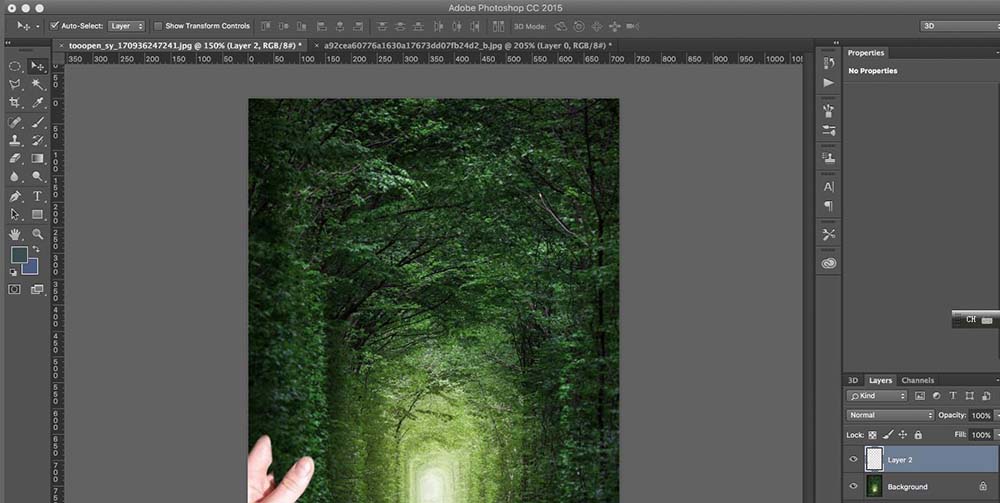Click the foreground color swatch
This screenshot has width=1000, height=503.
19,256
